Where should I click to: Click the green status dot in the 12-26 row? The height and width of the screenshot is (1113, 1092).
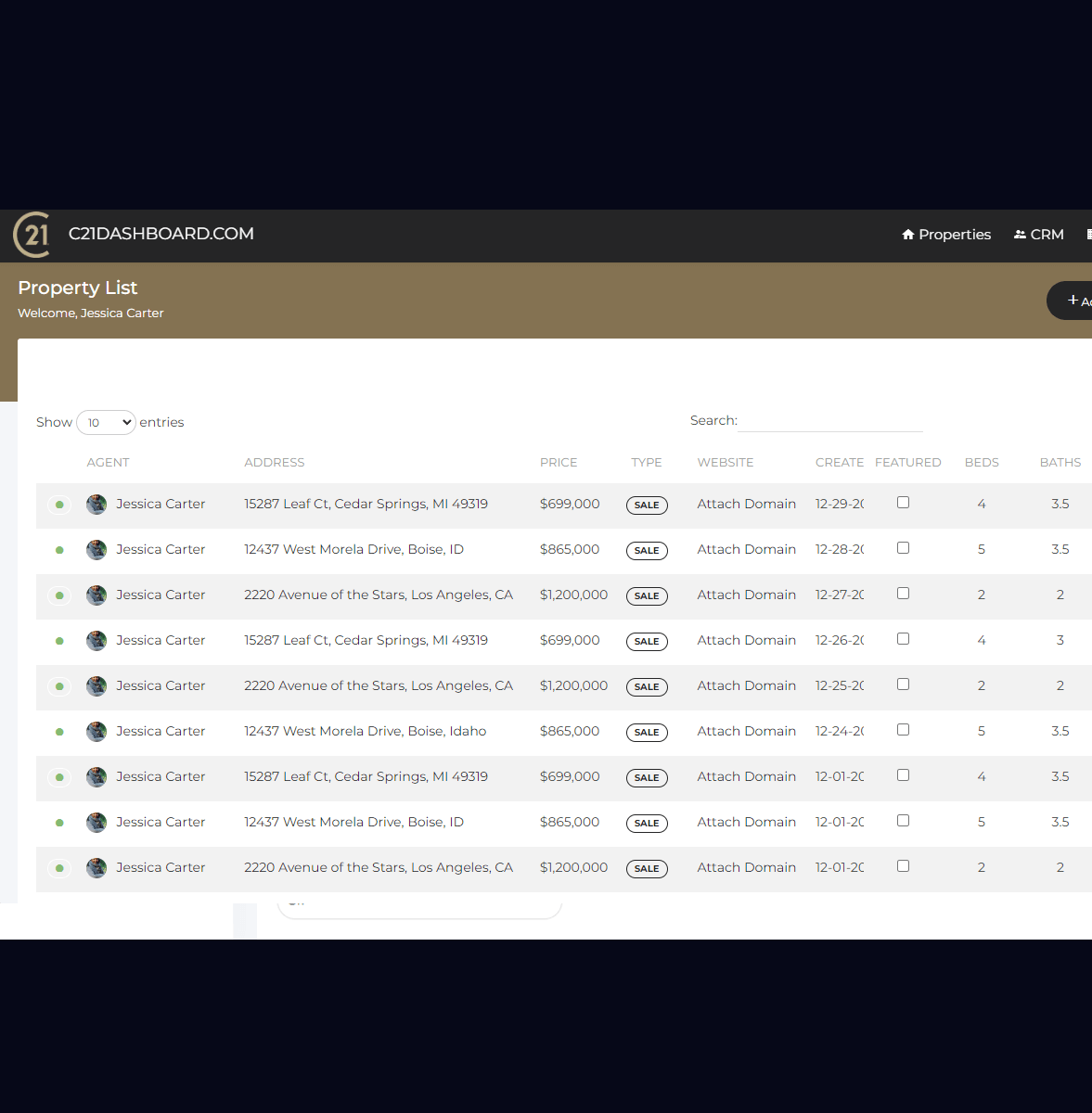(59, 641)
